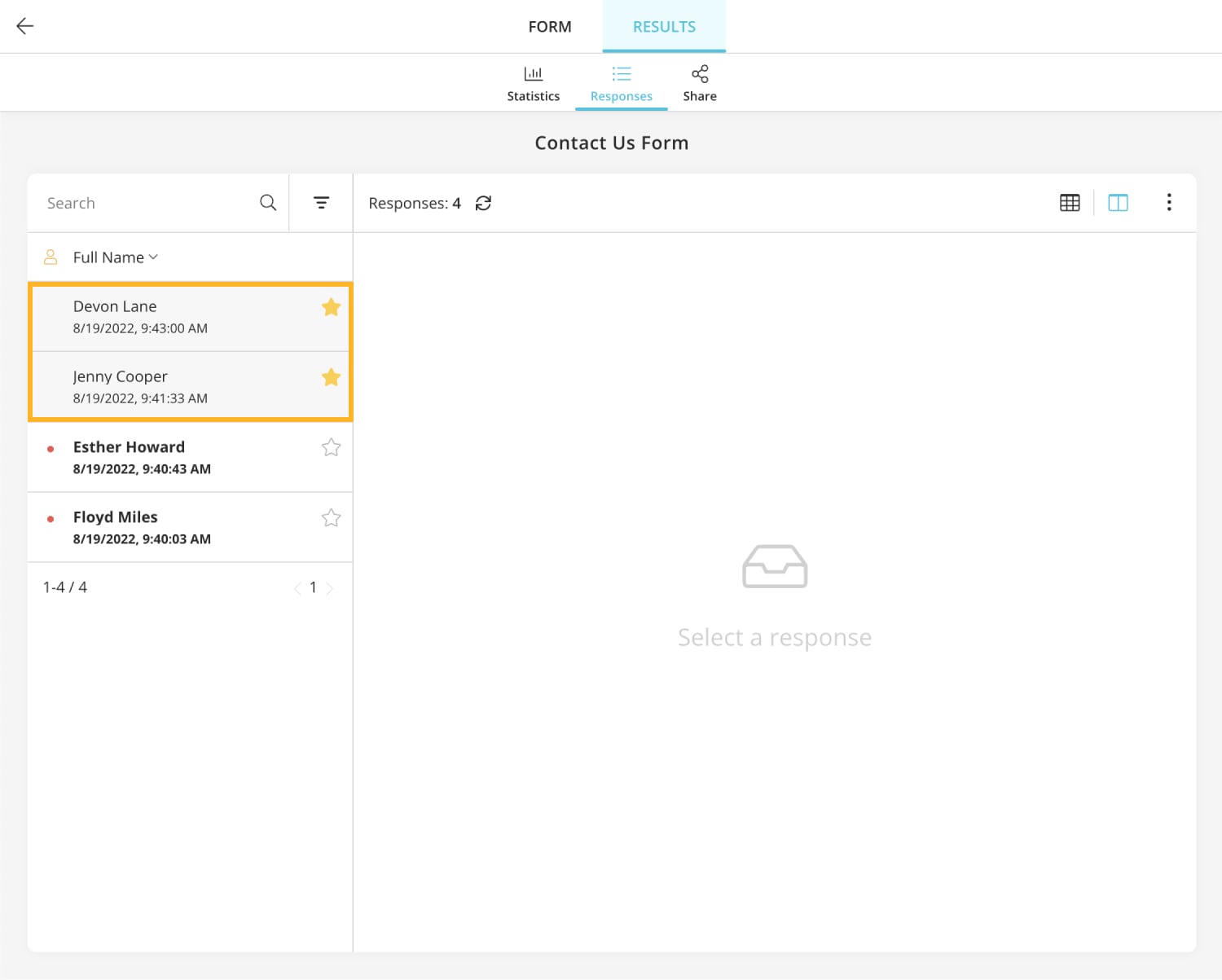Switch to table grid view

point(1070,203)
